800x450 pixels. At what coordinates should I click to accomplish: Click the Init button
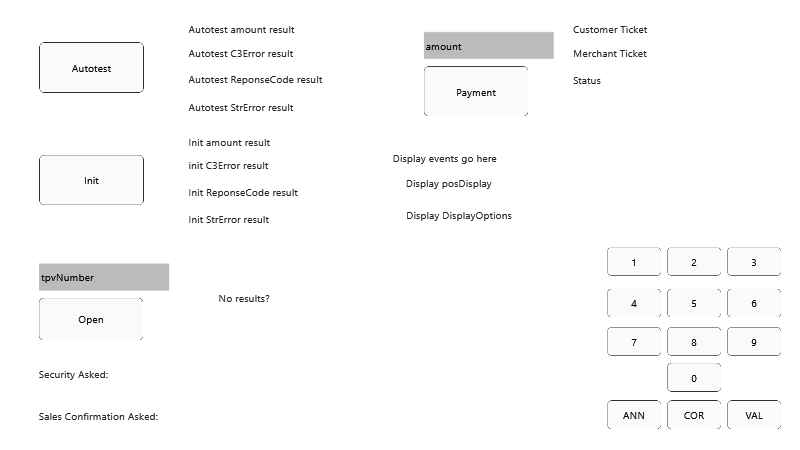[x=91, y=180]
